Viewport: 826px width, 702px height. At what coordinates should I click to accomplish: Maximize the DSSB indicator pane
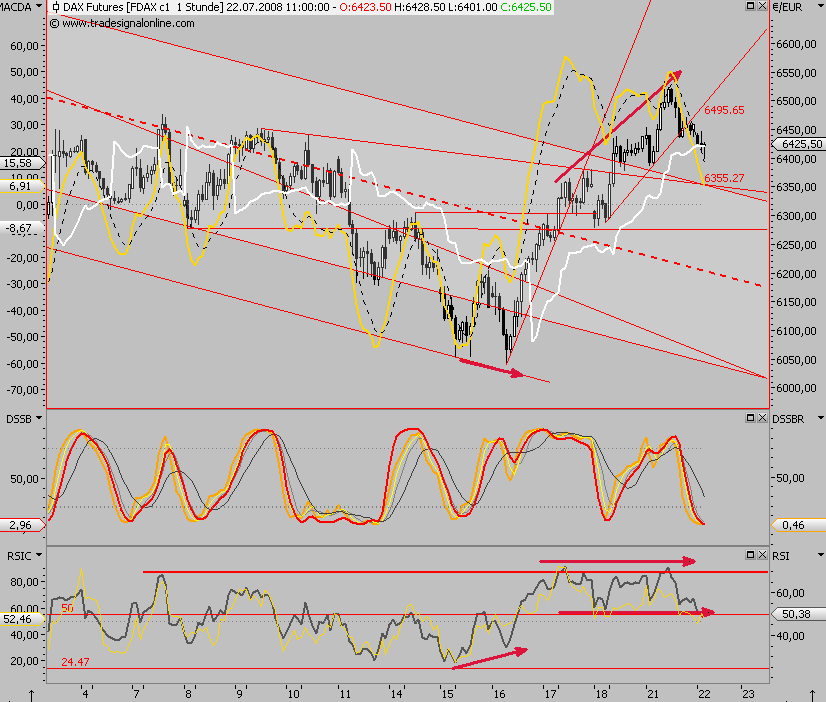(x=751, y=418)
